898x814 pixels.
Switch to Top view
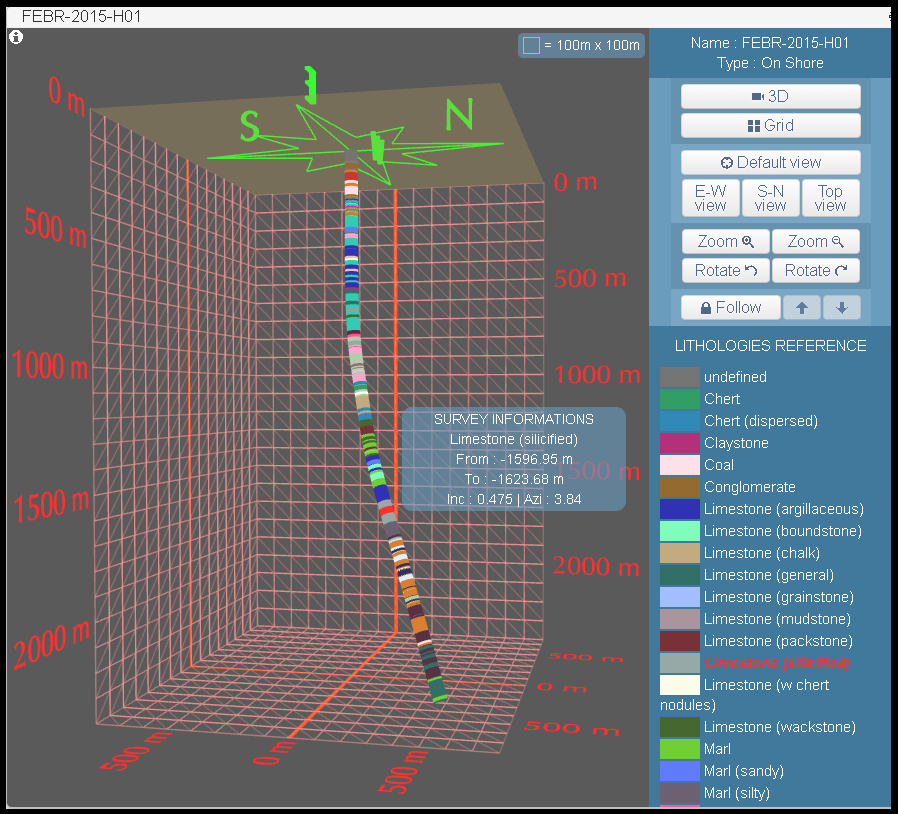[x=831, y=198]
